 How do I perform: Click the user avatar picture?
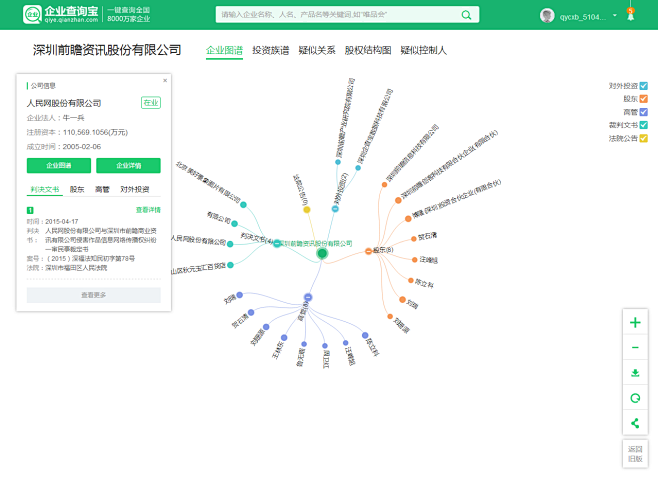click(547, 16)
